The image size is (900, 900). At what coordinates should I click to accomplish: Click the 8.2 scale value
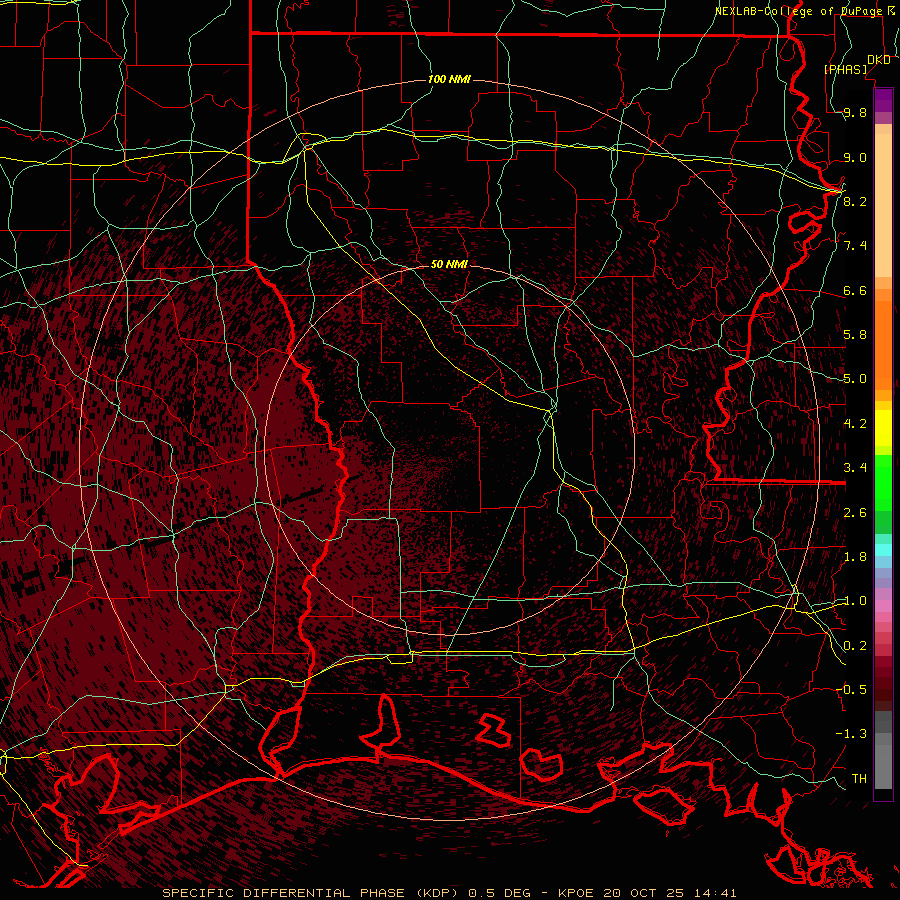pyautogui.click(x=855, y=201)
